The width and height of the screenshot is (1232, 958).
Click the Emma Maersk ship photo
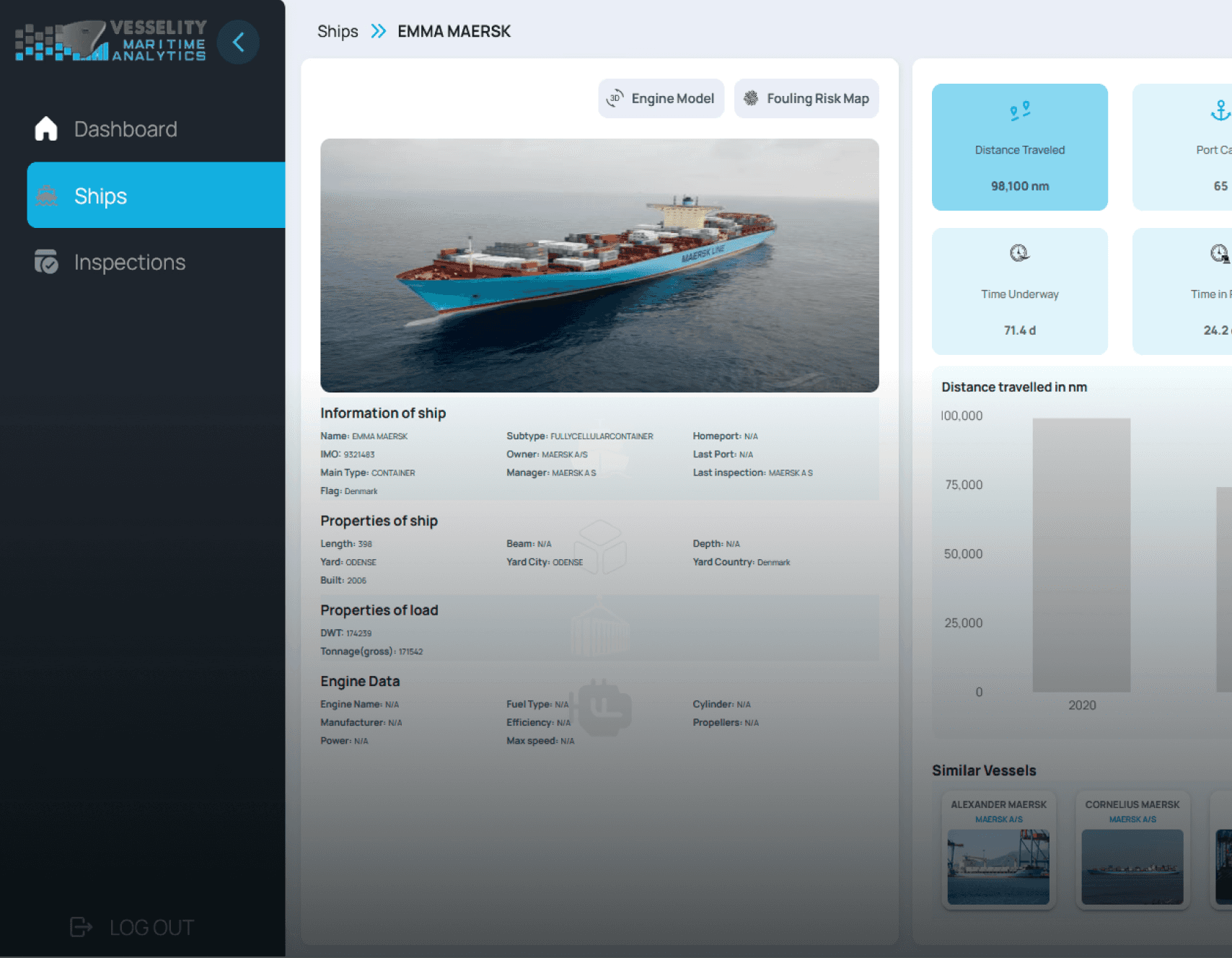(x=599, y=265)
